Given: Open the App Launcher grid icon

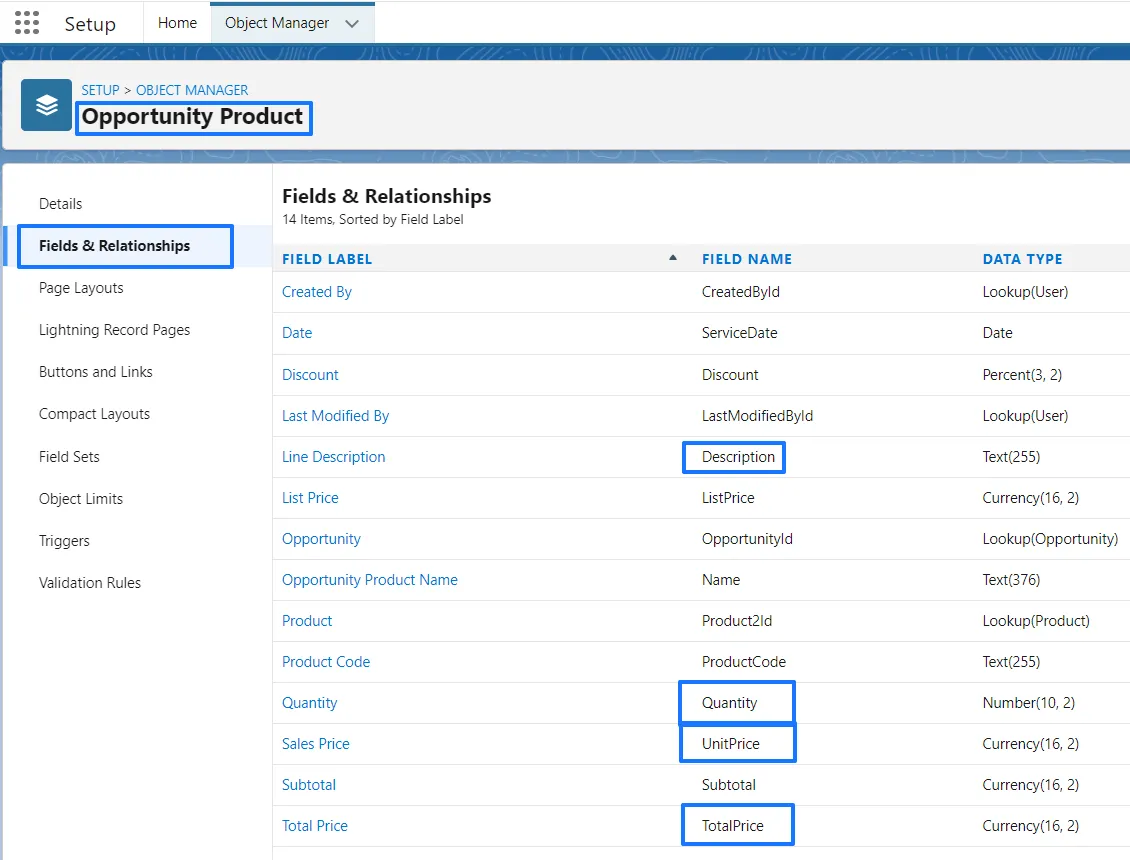Looking at the screenshot, I should 27,23.
